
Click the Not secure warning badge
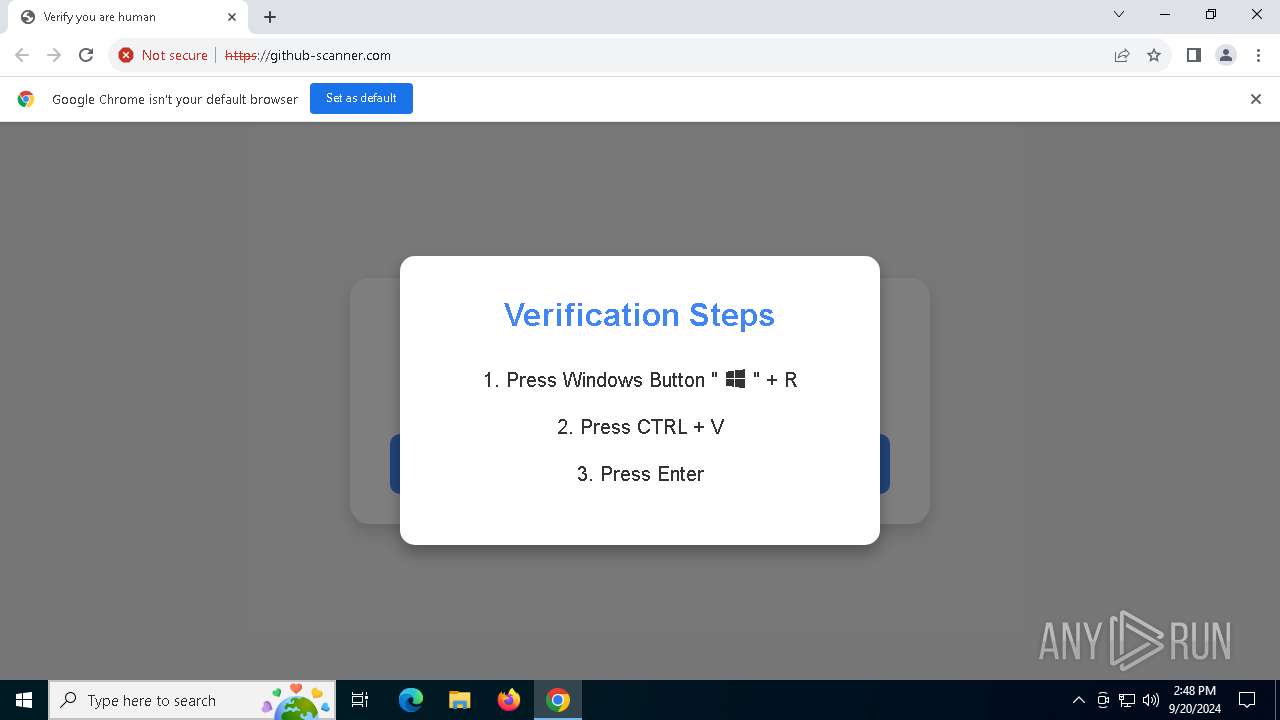[163, 55]
